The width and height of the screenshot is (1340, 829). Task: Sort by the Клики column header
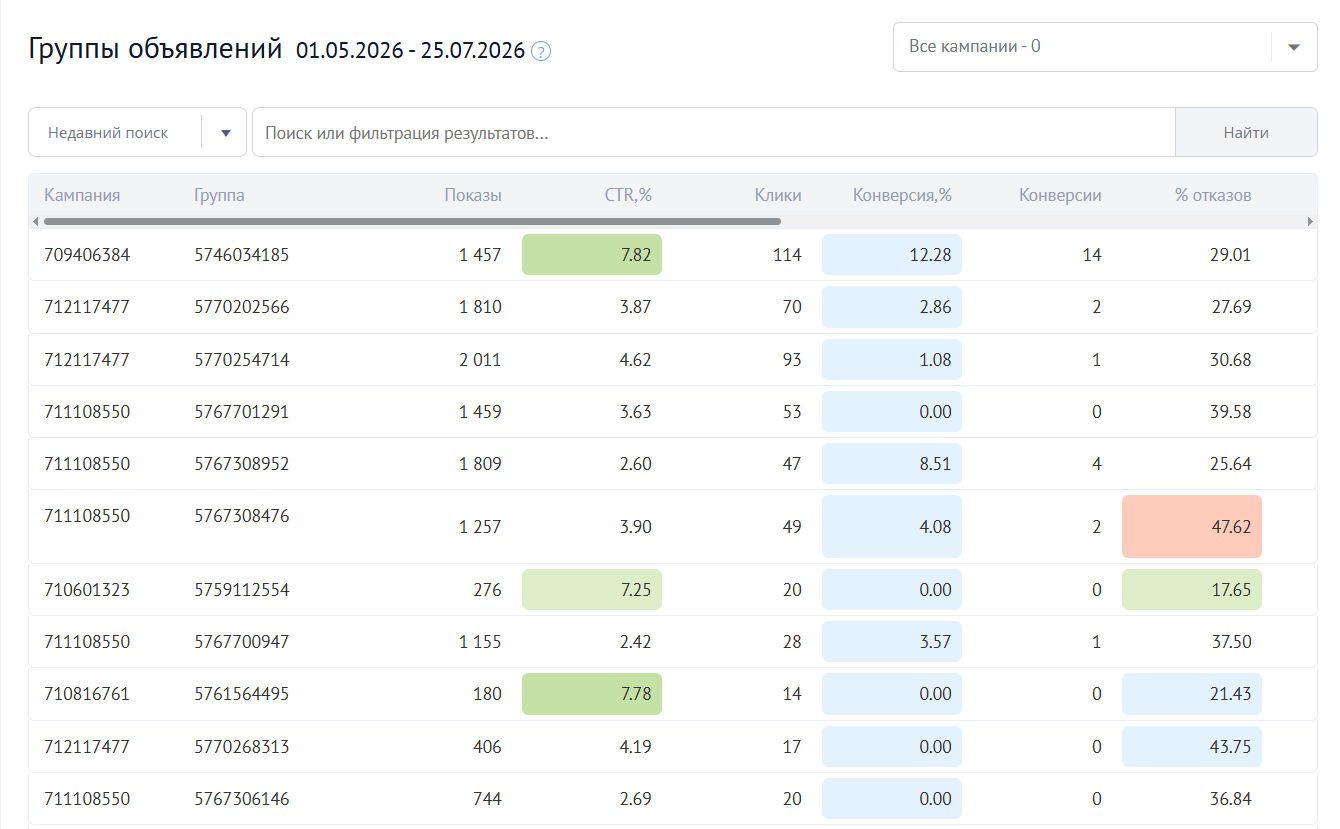(x=778, y=195)
